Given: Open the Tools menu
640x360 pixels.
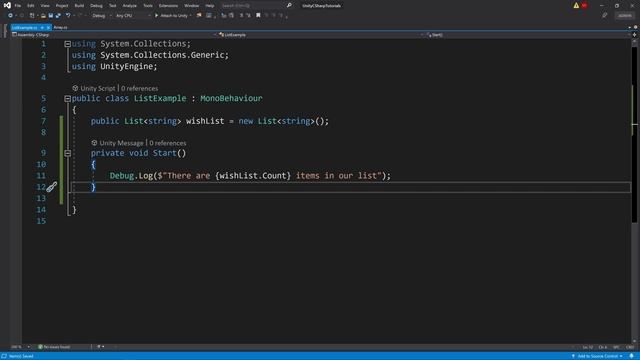Looking at the screenshot, I should coord(148,6).
